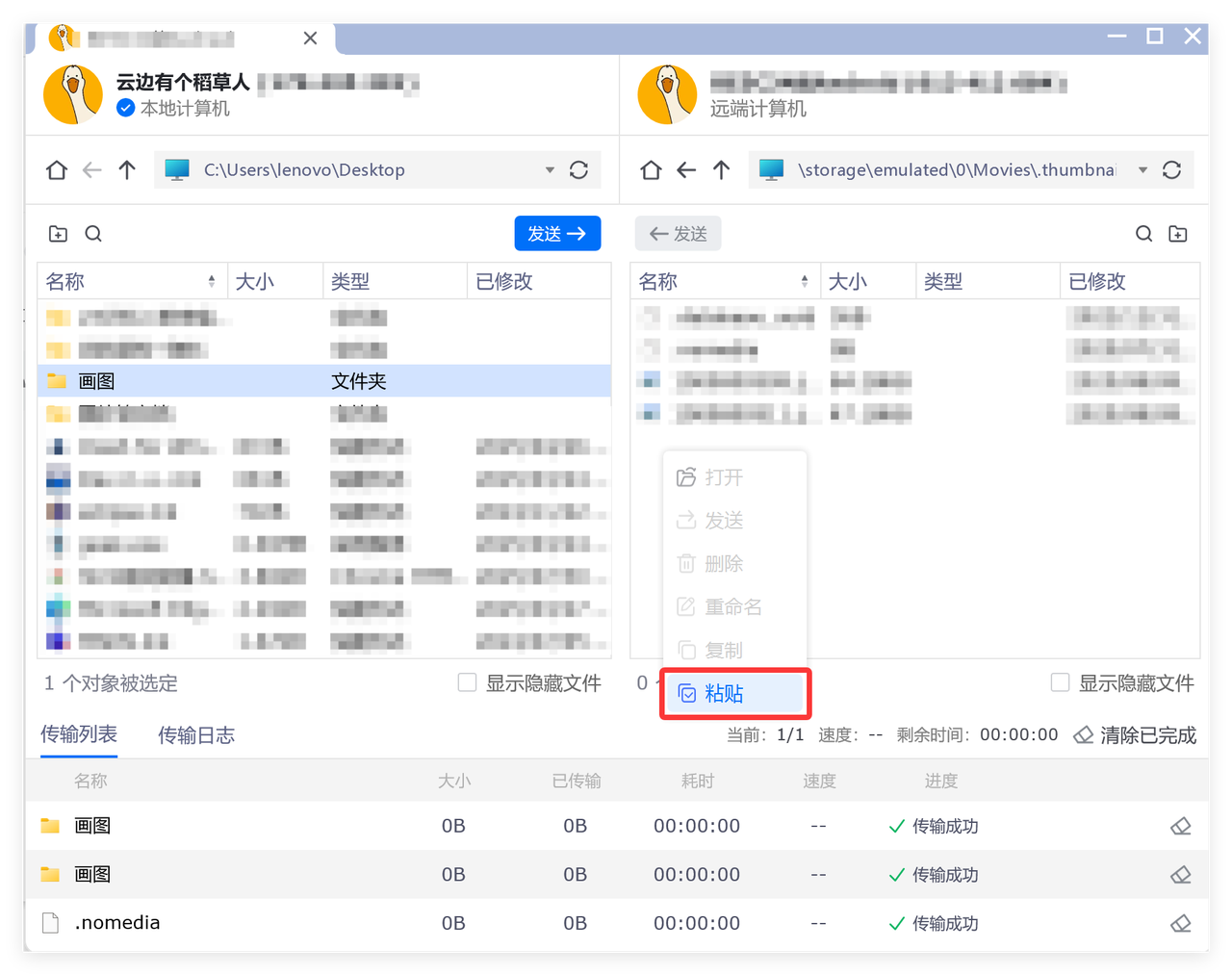Create new folder in local pane
The width and height of the screenshot is (1232, 975).
click(58, 234)
